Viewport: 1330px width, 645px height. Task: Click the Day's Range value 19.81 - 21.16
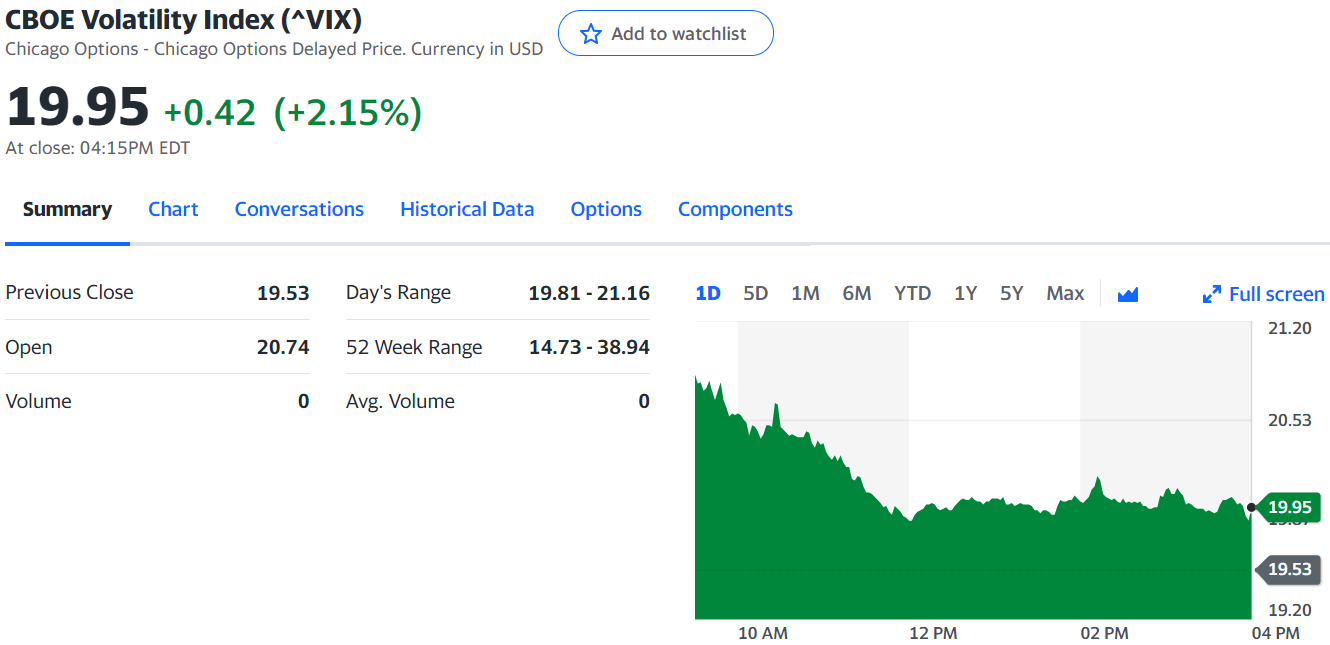589,293
